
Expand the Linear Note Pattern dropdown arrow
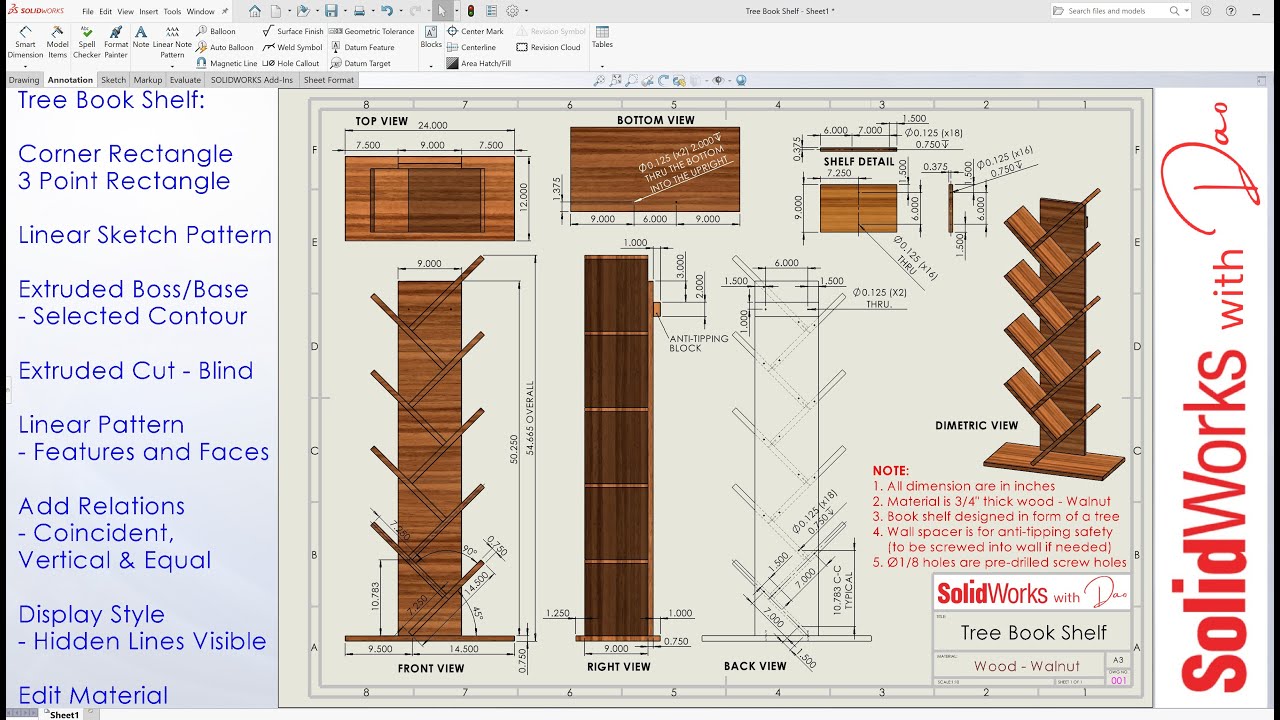172,65
